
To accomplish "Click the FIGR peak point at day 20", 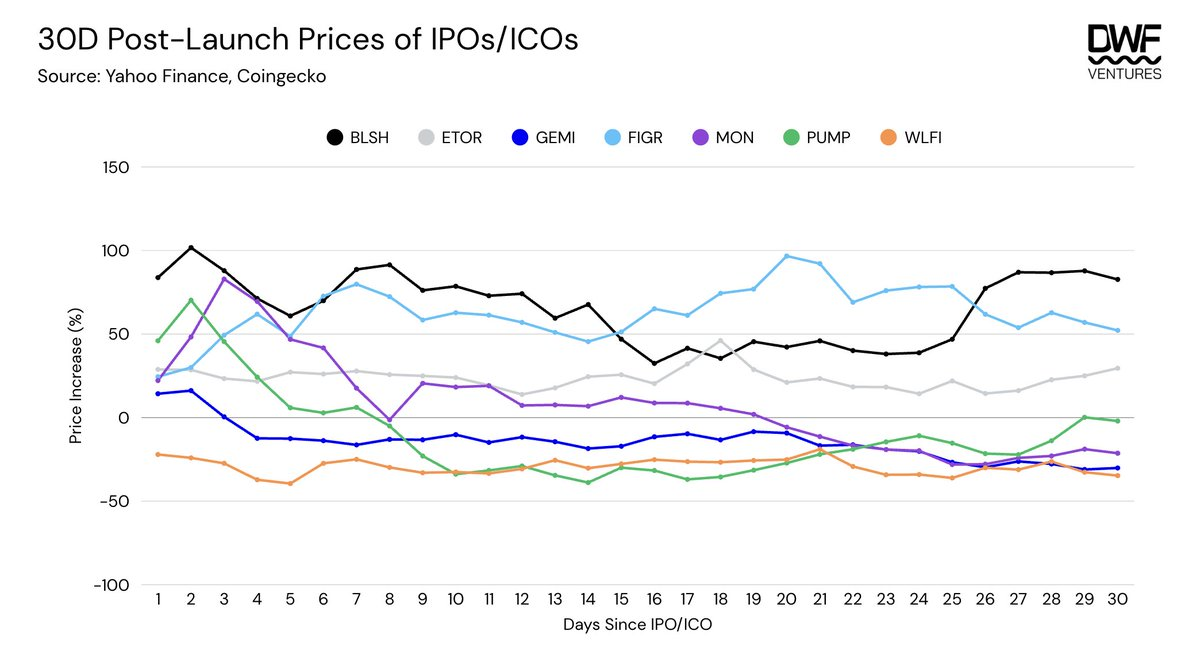I will (x=787, y=256).
